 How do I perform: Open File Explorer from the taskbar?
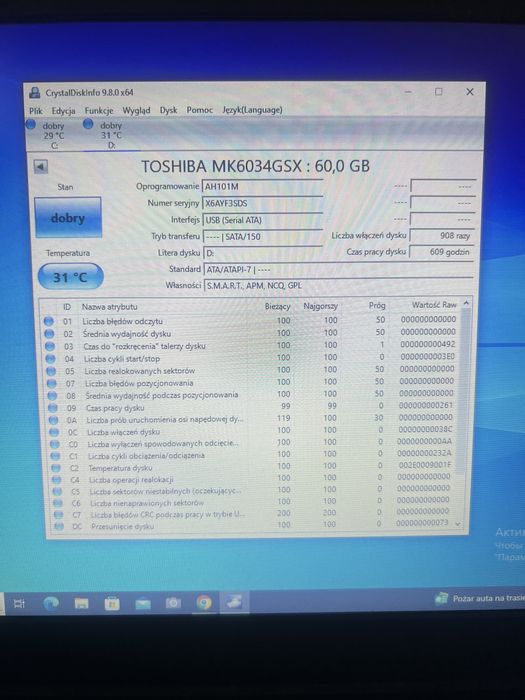[81, 604]
